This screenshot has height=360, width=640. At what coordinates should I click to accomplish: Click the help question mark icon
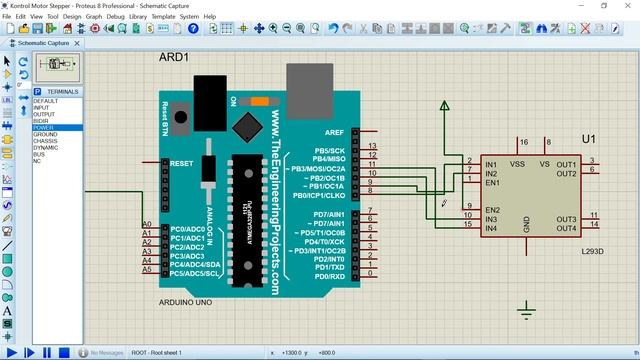[x=193, y=28]
